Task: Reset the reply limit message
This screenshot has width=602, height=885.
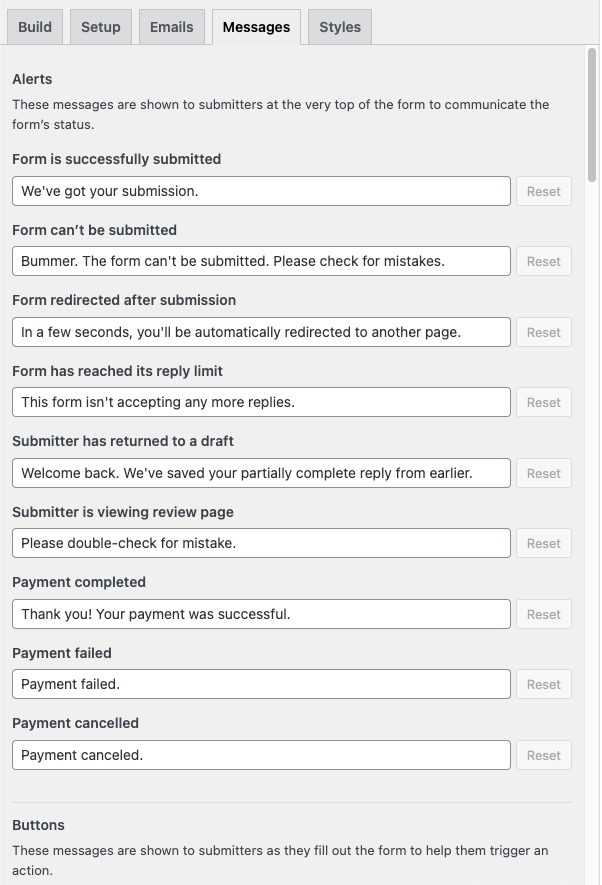Action: pos(544,402)
